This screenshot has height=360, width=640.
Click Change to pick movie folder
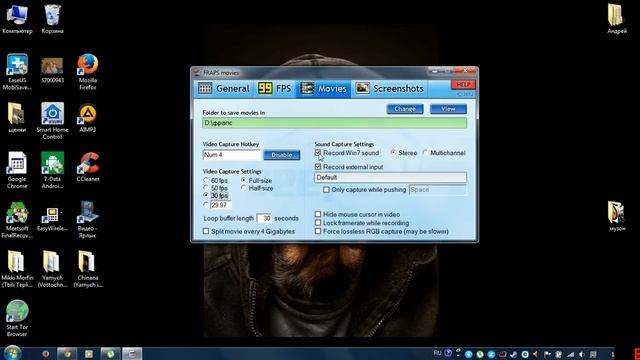pos(405,109)
